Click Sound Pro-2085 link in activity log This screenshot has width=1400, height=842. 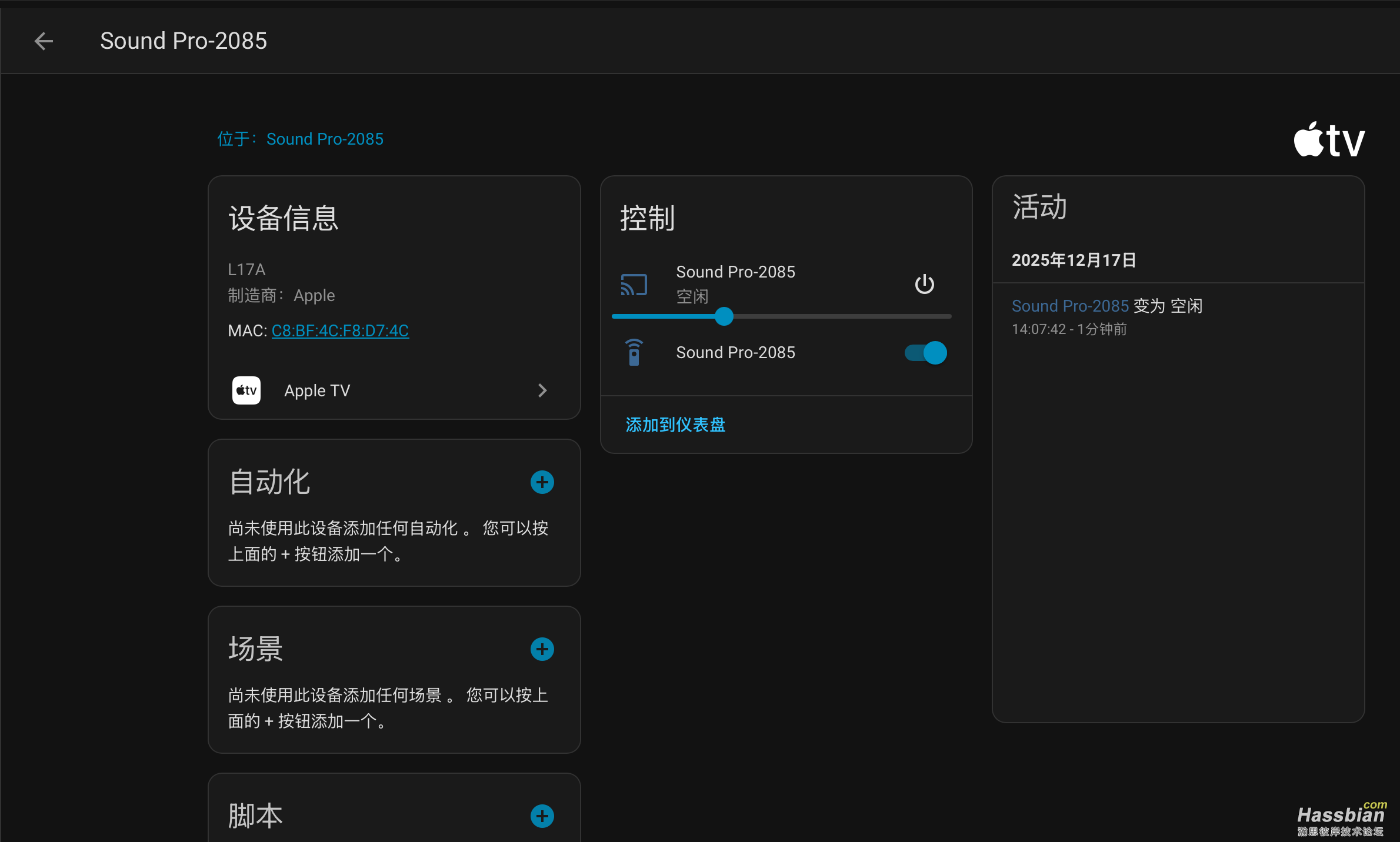tap(1069, 306)
